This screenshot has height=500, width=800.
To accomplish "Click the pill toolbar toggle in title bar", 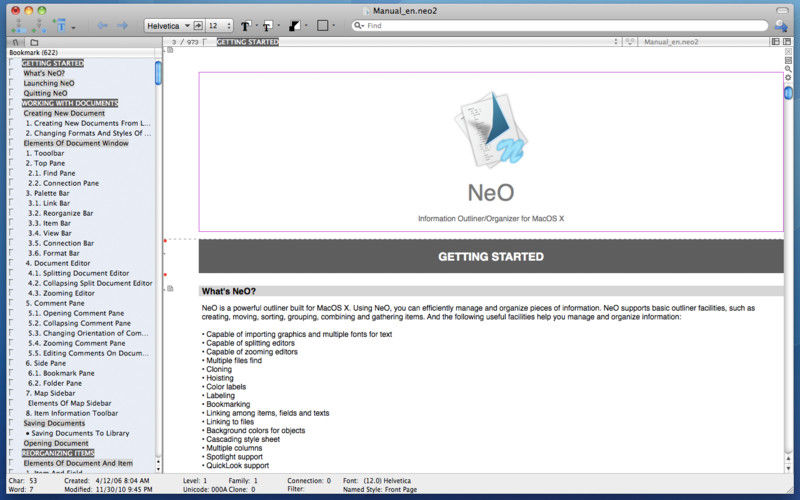I will pyautogui.click(x=782, y=10).
